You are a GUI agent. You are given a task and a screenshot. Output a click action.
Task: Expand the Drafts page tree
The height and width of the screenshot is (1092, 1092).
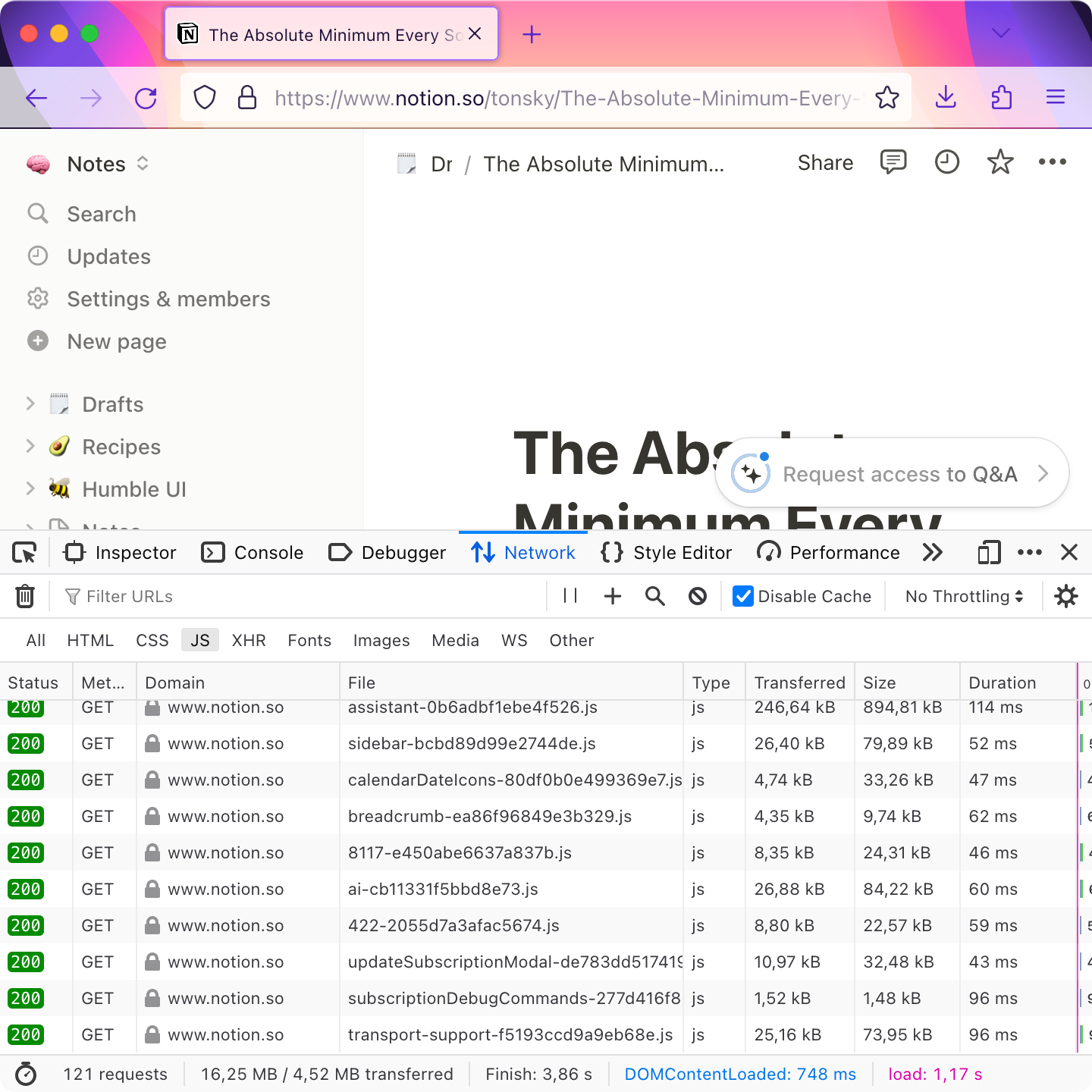30,404
